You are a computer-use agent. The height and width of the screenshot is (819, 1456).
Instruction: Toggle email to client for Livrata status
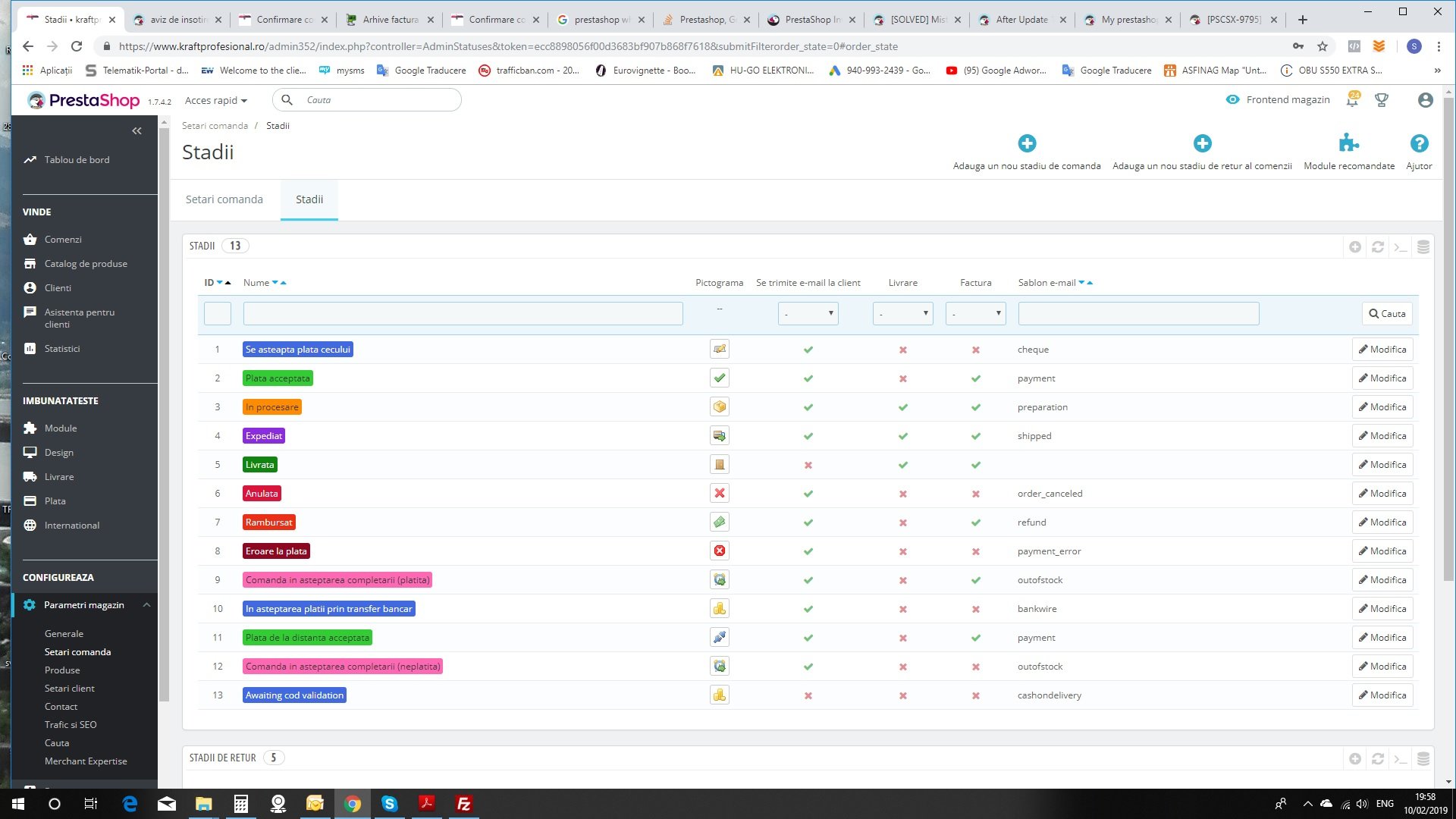pyautogui.click(x=808, y=465)
